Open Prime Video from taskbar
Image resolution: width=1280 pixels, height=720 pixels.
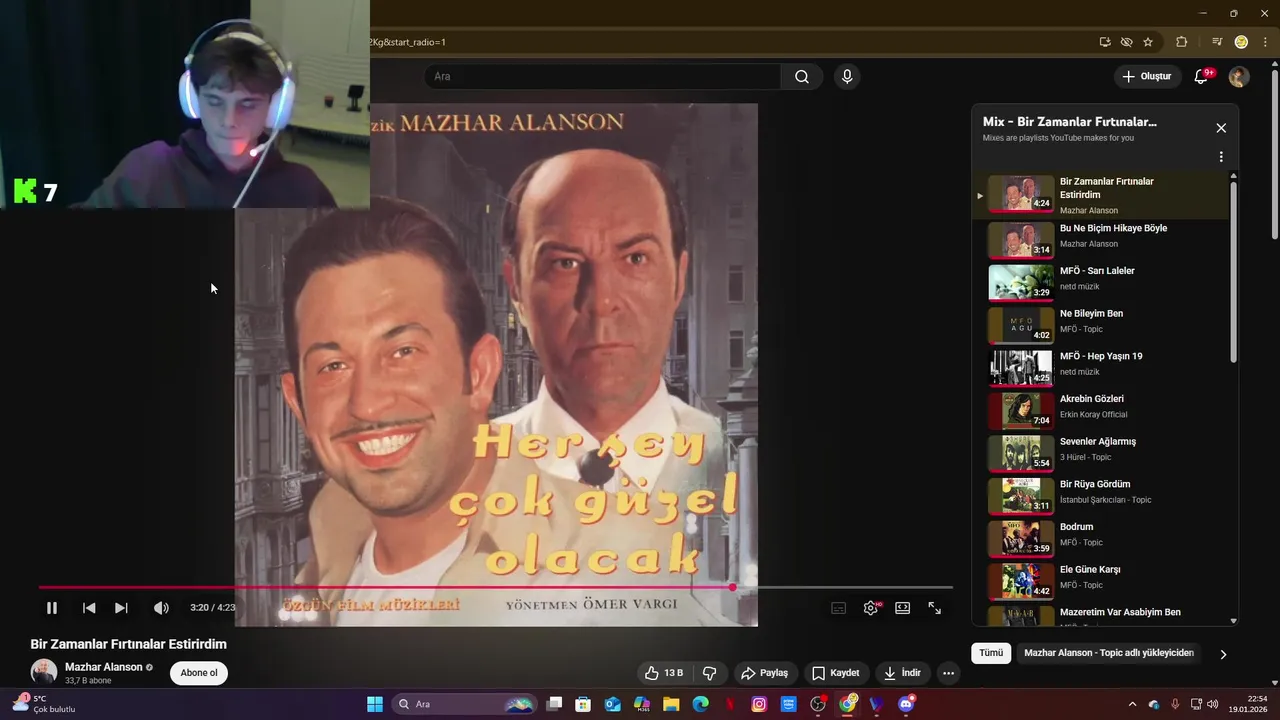tap(789, 704)
